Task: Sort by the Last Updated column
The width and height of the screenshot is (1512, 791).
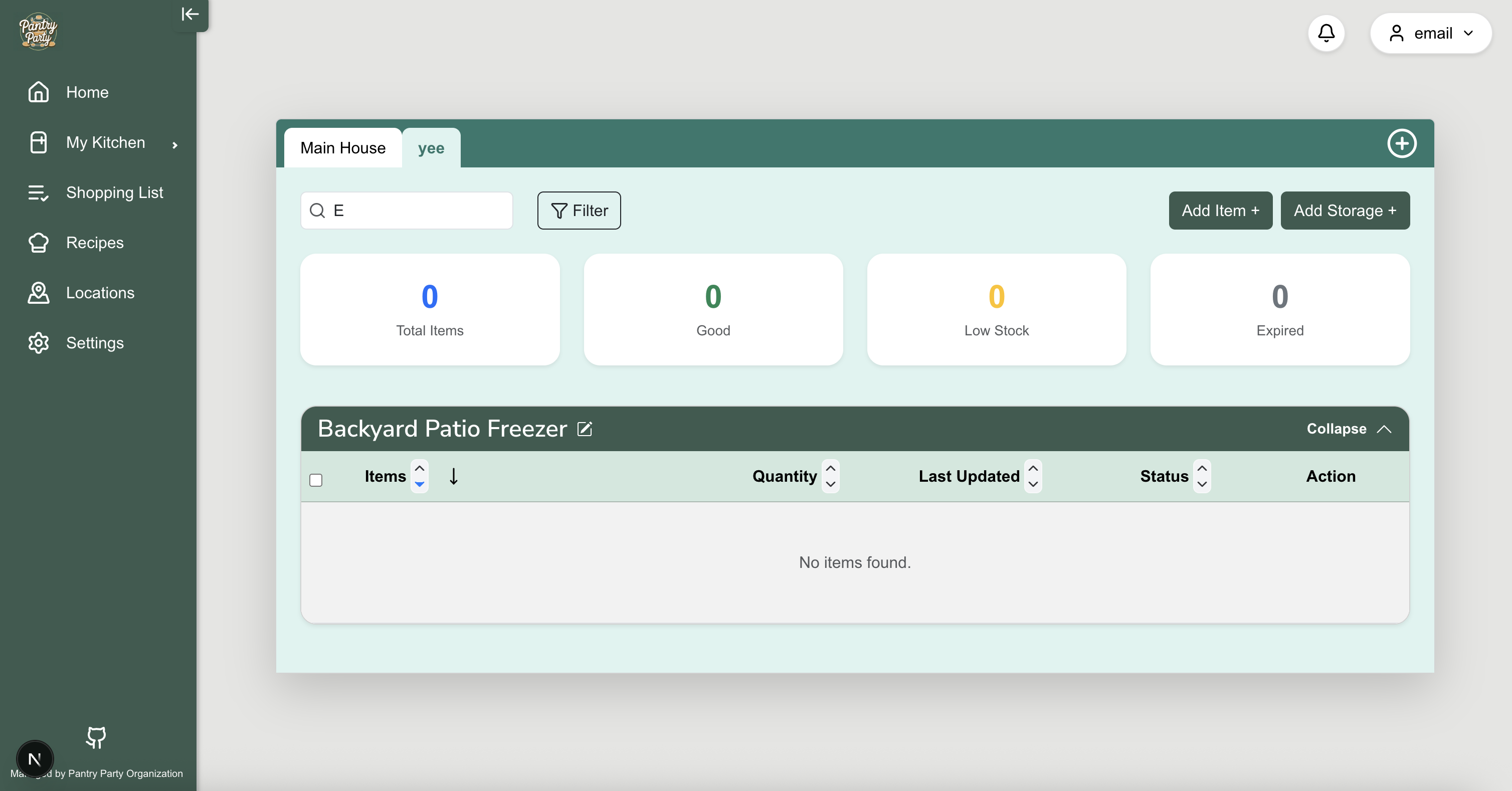Action: 1033,476
